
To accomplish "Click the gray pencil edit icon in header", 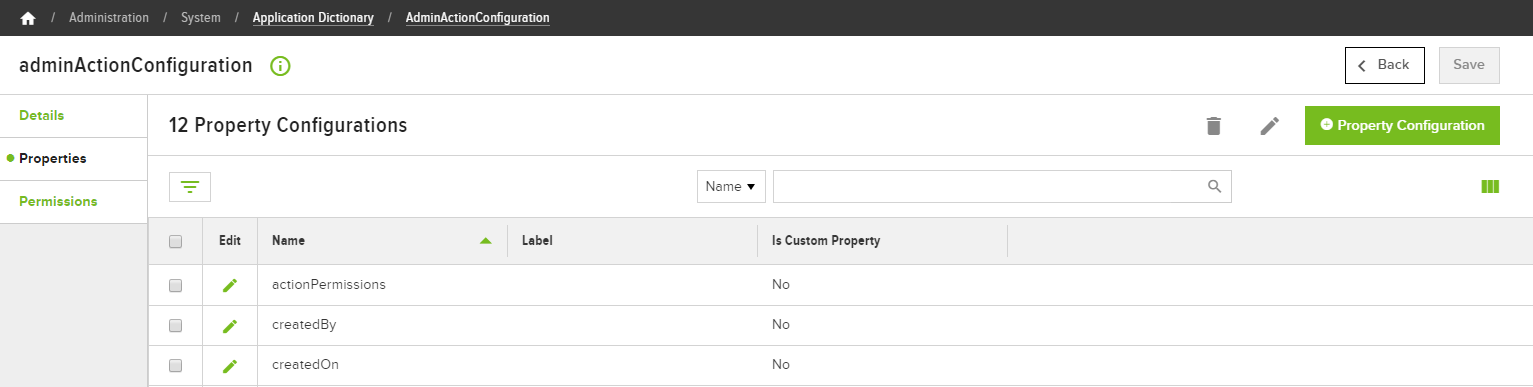I will pos(1269,126).
